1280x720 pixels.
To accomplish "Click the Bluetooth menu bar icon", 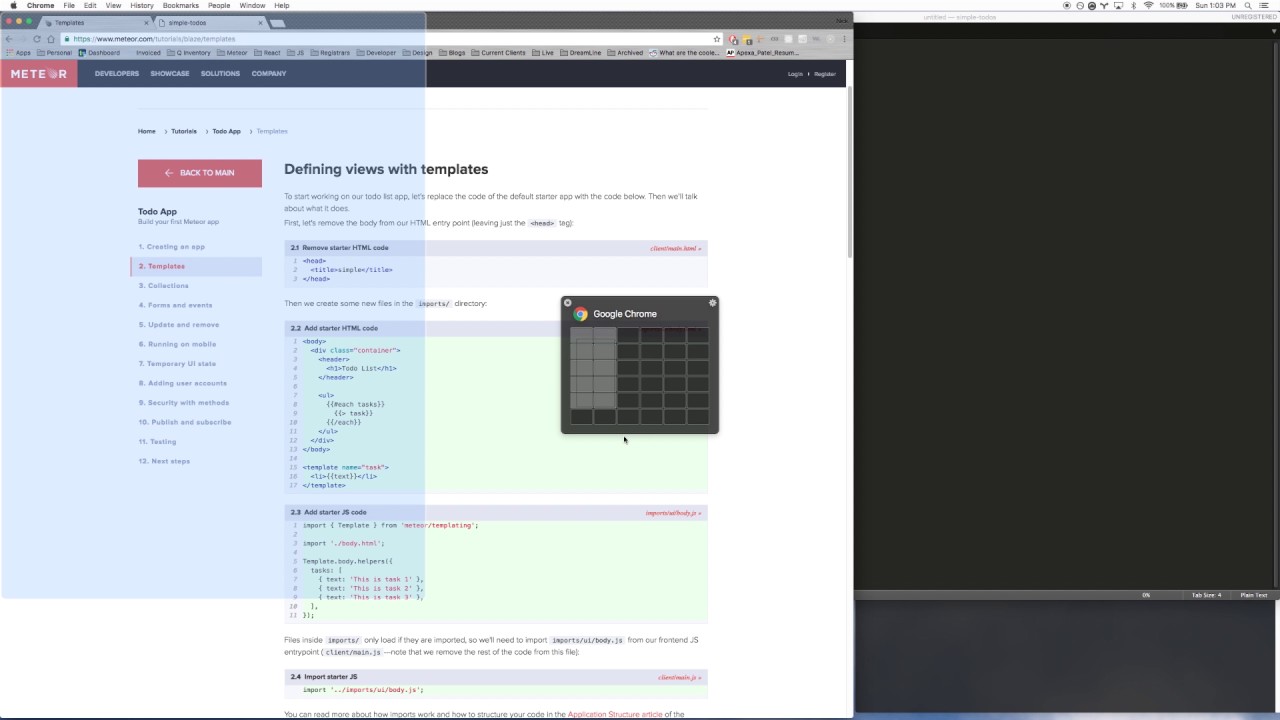I will [1134, 5].
